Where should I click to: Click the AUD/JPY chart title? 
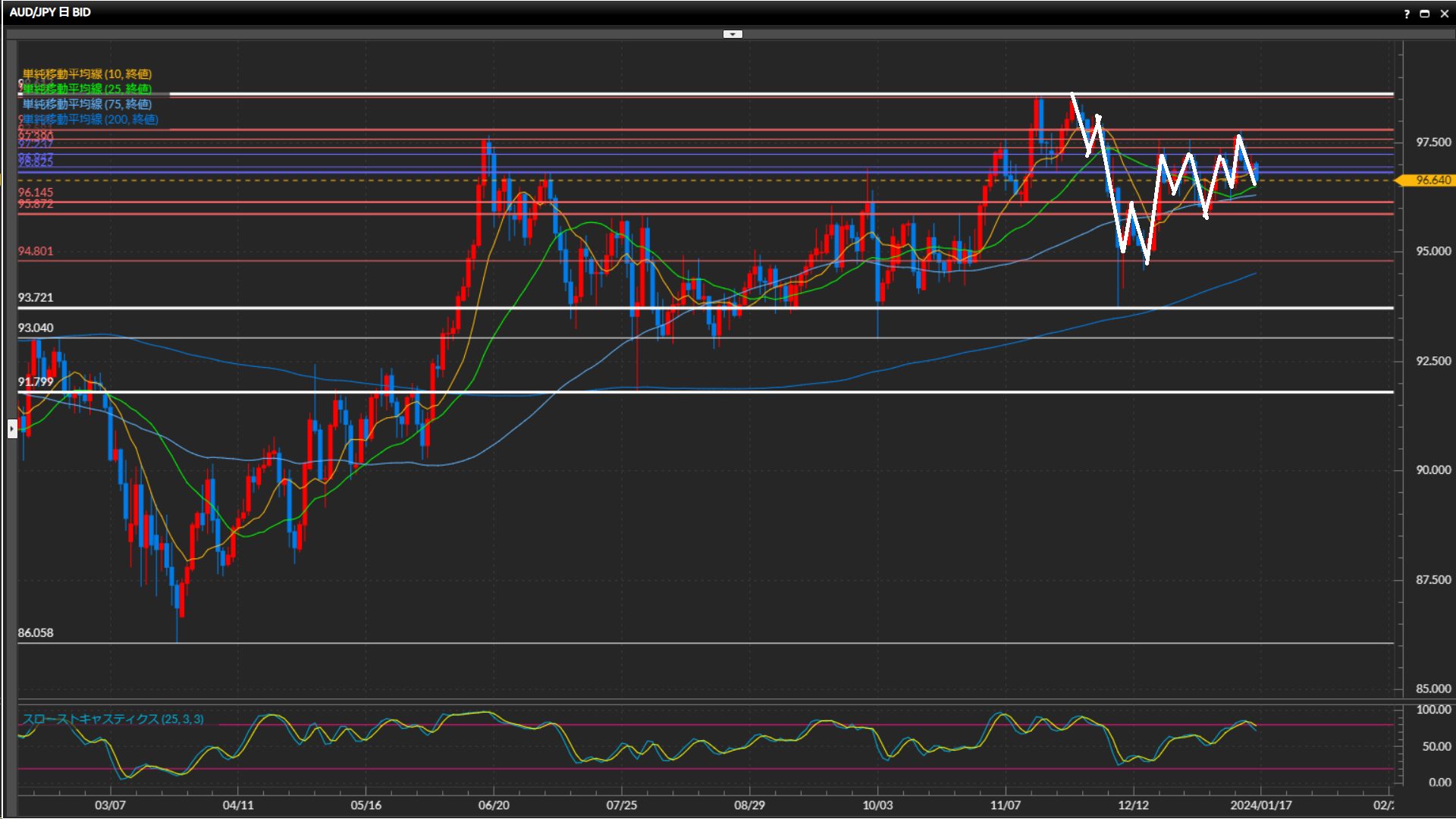50,12
